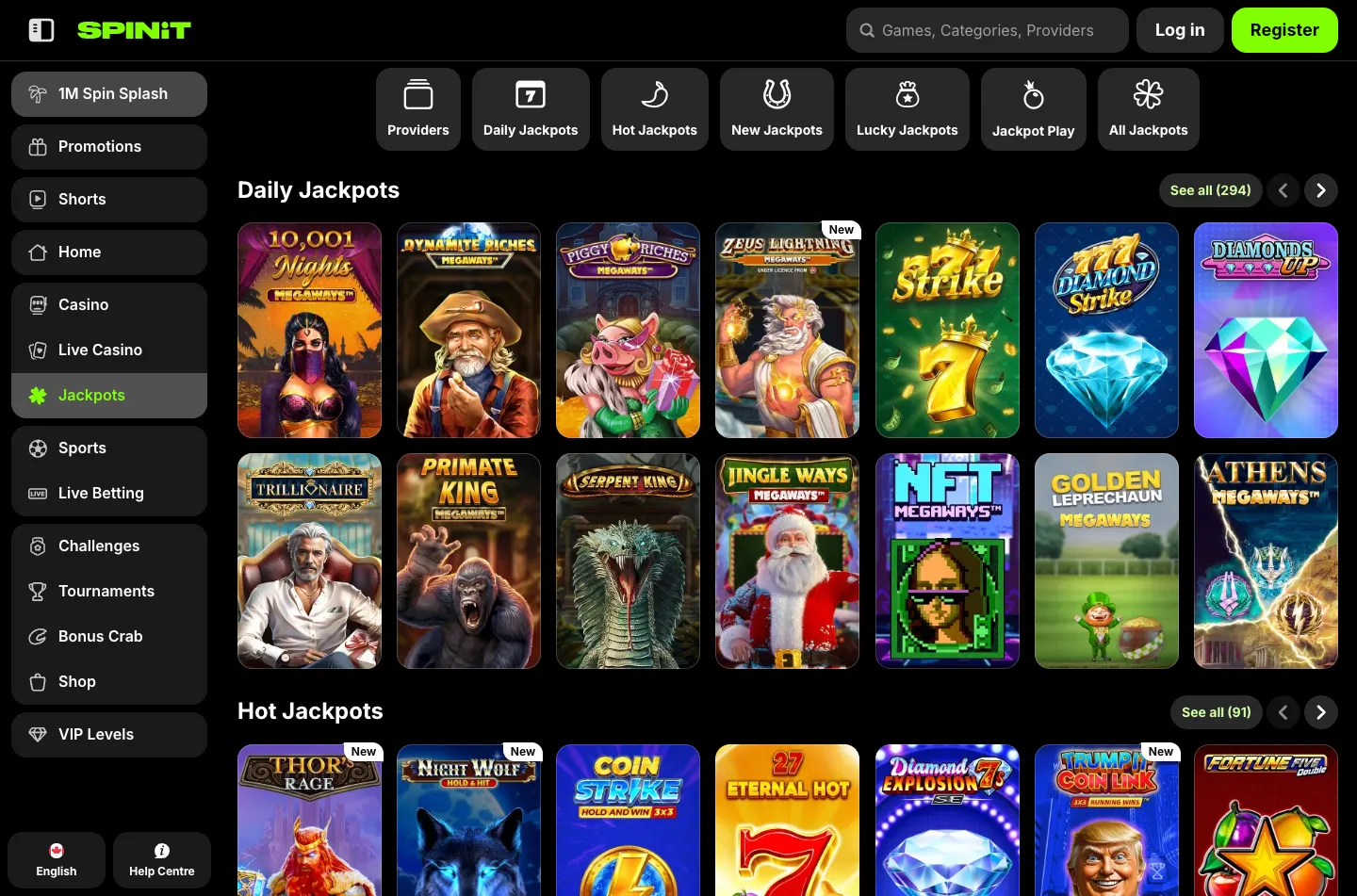Open Primate King Megaways game
The image size is (1357, 896).
tap(468, 562)
